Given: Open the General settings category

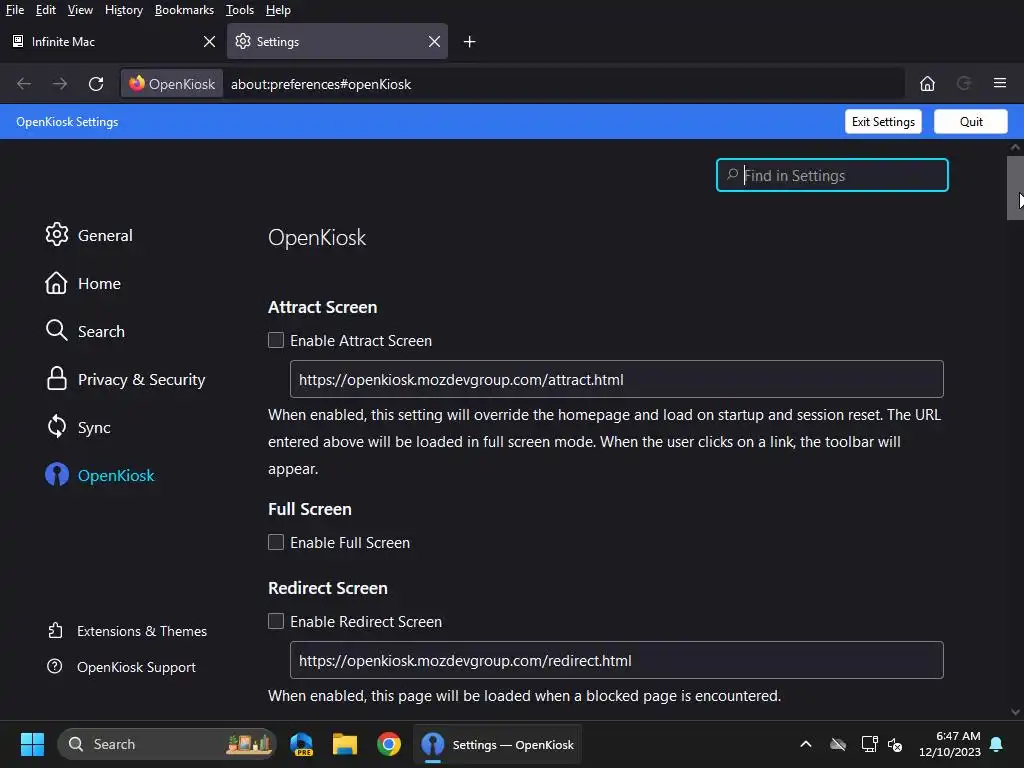Looking at the screenshot, I should click(x=89, y=235).
